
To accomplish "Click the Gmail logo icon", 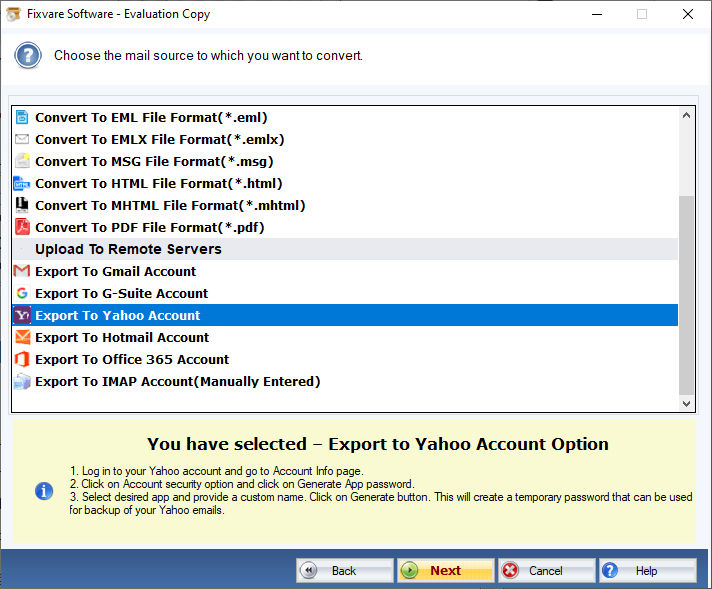I will 22,271.
